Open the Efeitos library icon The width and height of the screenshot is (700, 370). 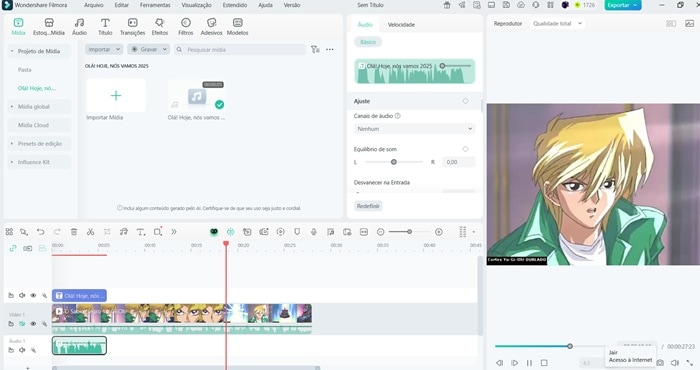coord(159,23)
